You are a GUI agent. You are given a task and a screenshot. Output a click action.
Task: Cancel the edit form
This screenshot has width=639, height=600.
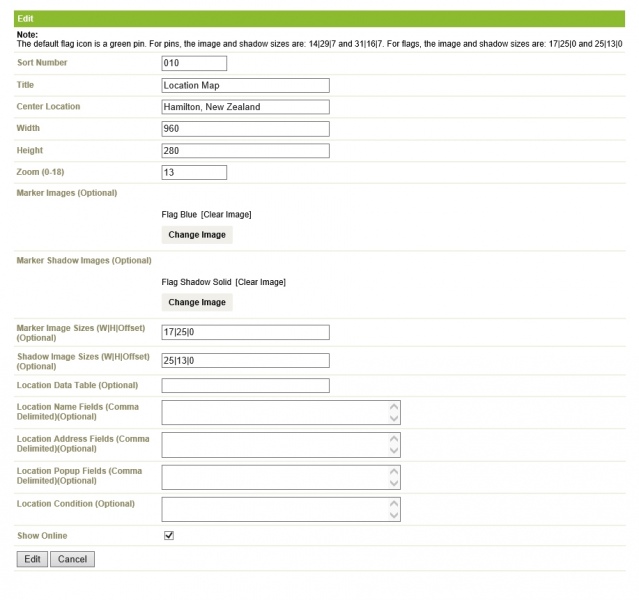tap(73, 559)
